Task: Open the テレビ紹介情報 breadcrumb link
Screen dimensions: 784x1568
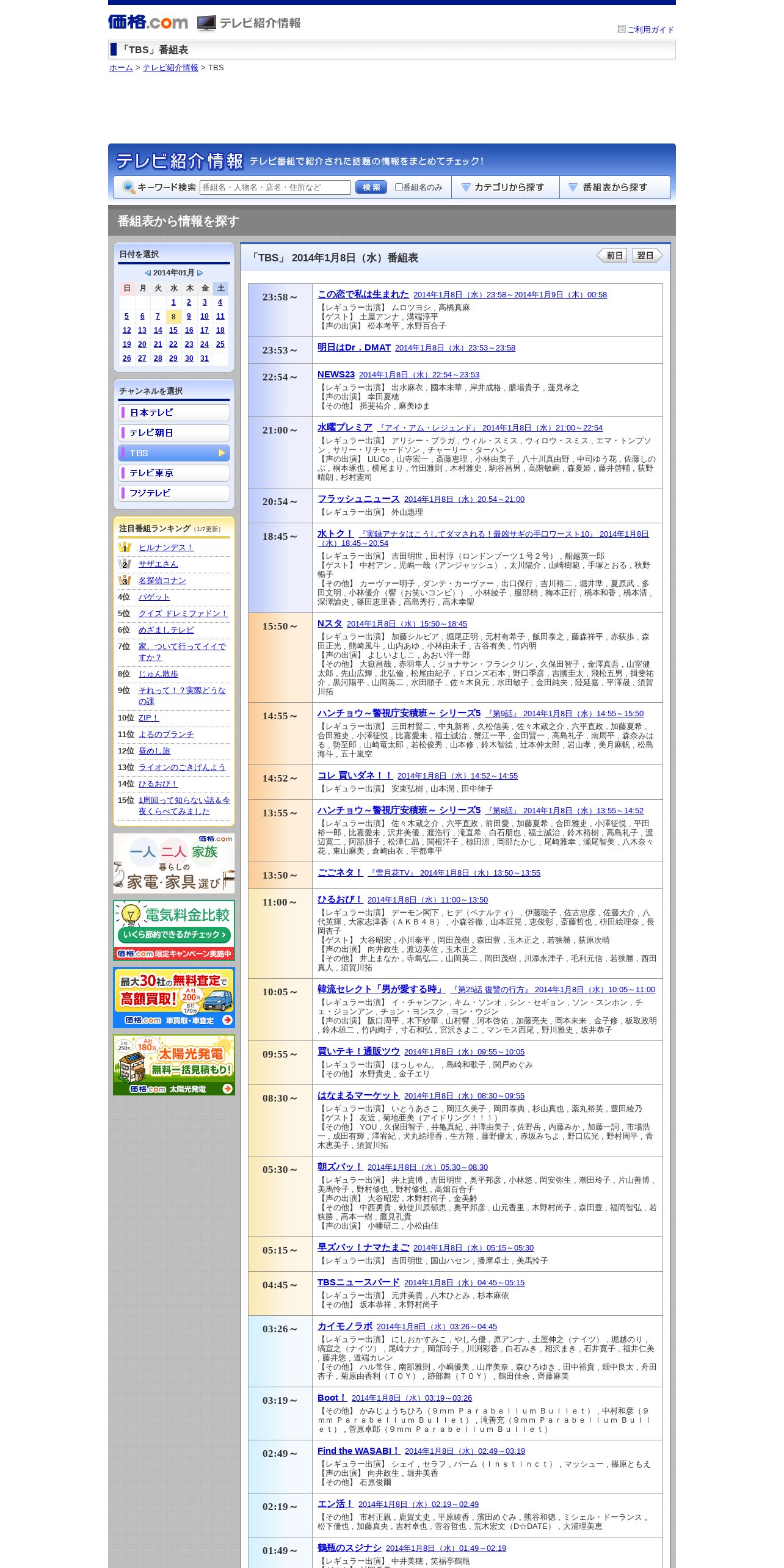Action: (170, 68)
